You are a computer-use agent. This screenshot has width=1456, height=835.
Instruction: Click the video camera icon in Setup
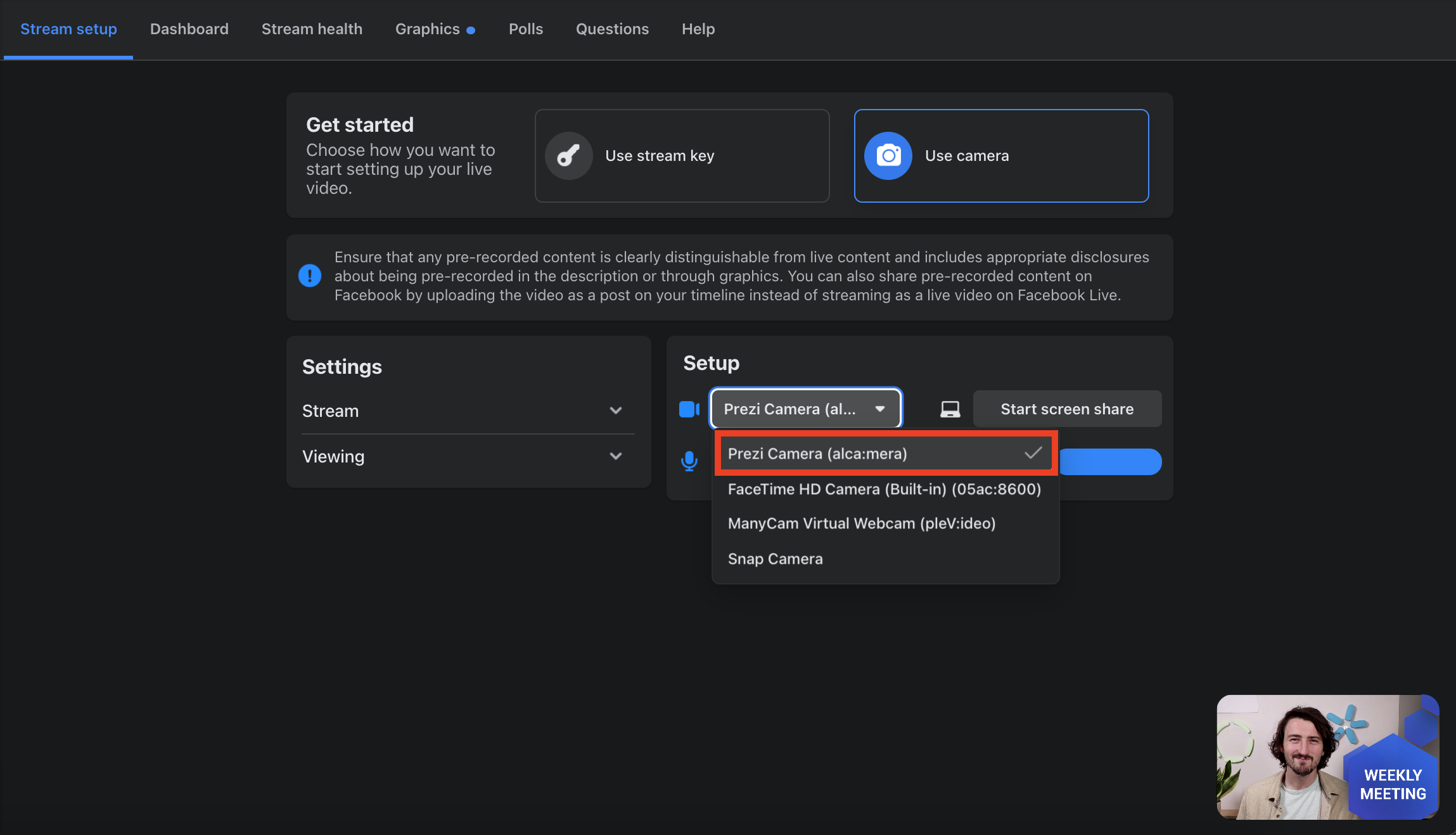coord(689,409)
